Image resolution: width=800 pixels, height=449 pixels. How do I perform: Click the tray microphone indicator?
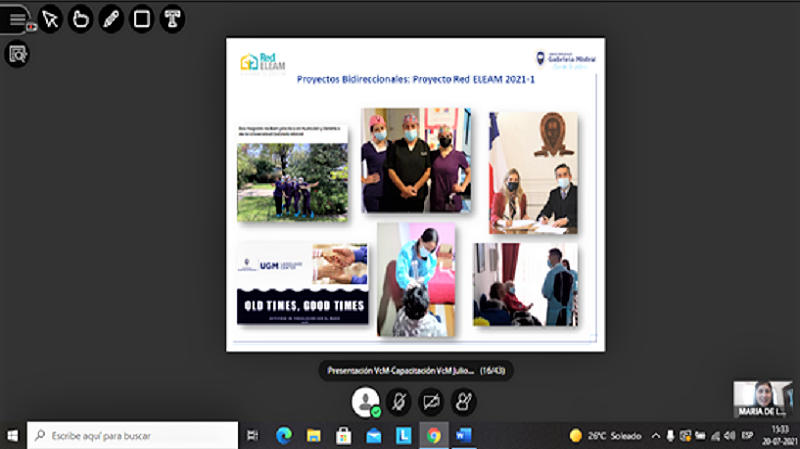point(670,436)
